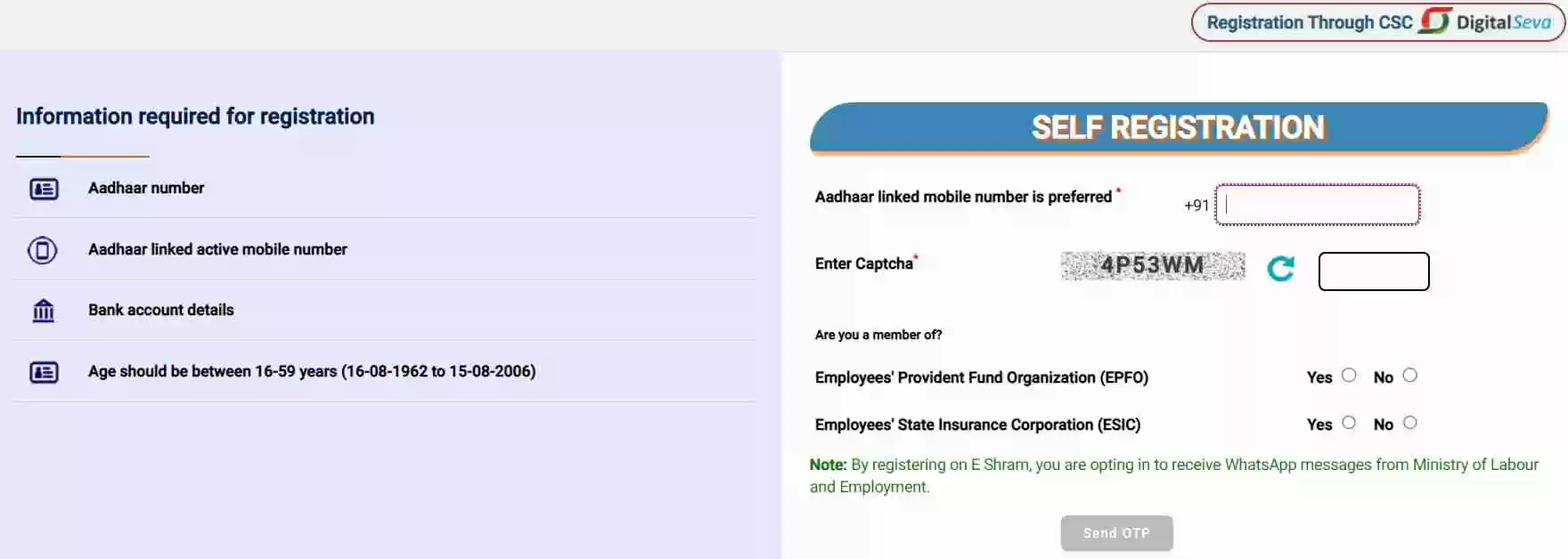This screenshot has width=1568, height=559.
Task: Click the bank building icon
Action: point(44,311)
